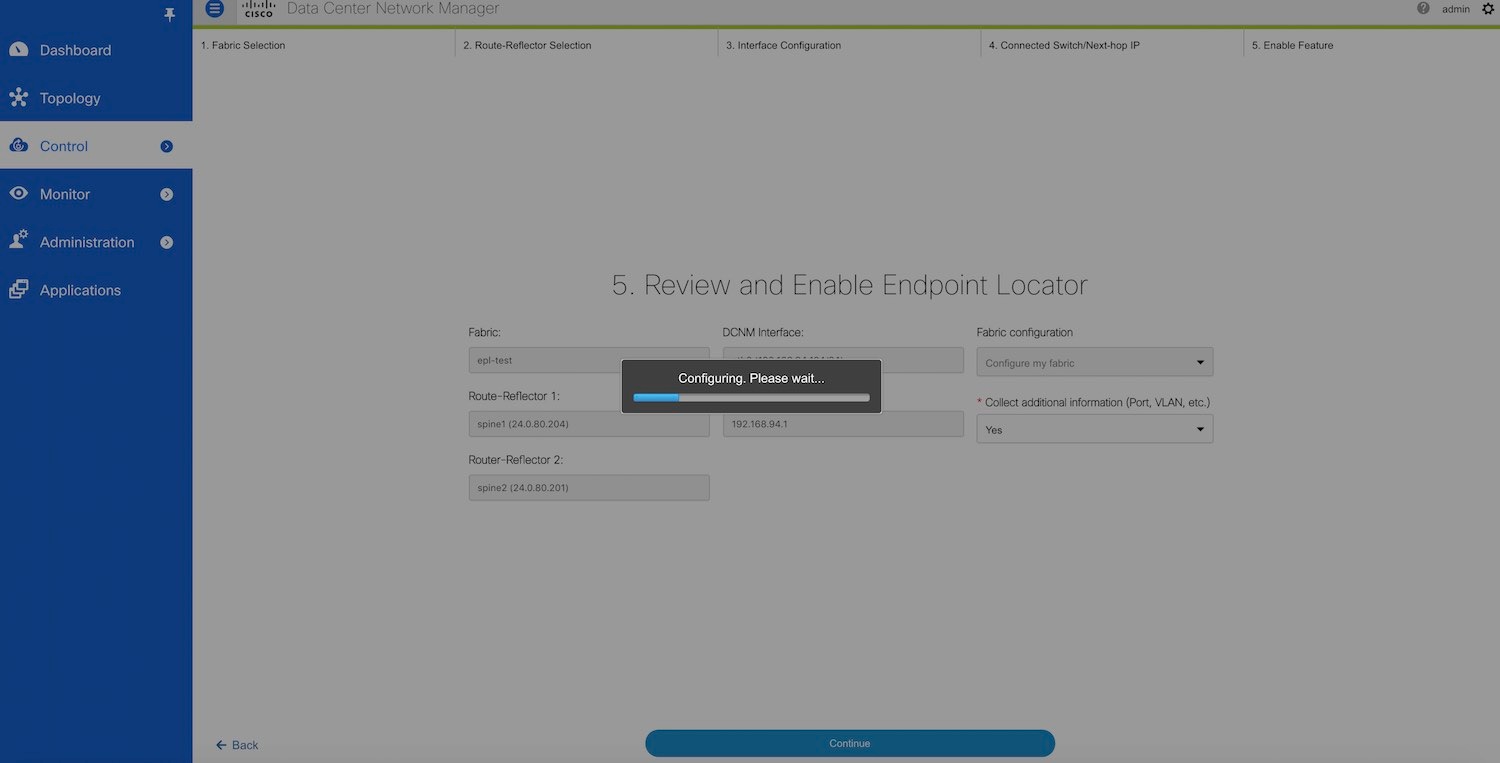
Task: Click the Dashboard gauge icon
Action: 18,49
